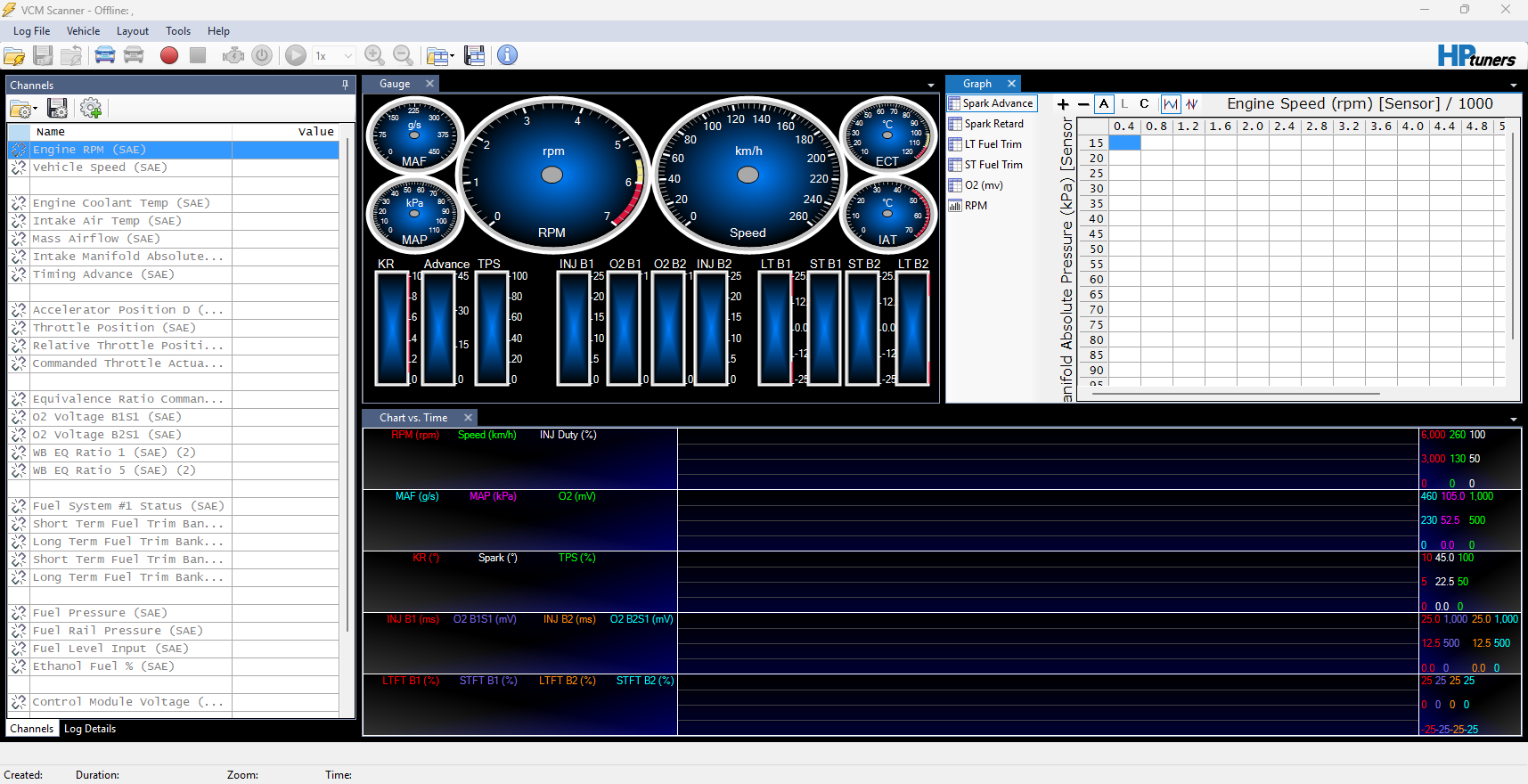Screen dimensions: 1528x784
Task: Click the graph minus decrease button
Action: coord(1083,104)
